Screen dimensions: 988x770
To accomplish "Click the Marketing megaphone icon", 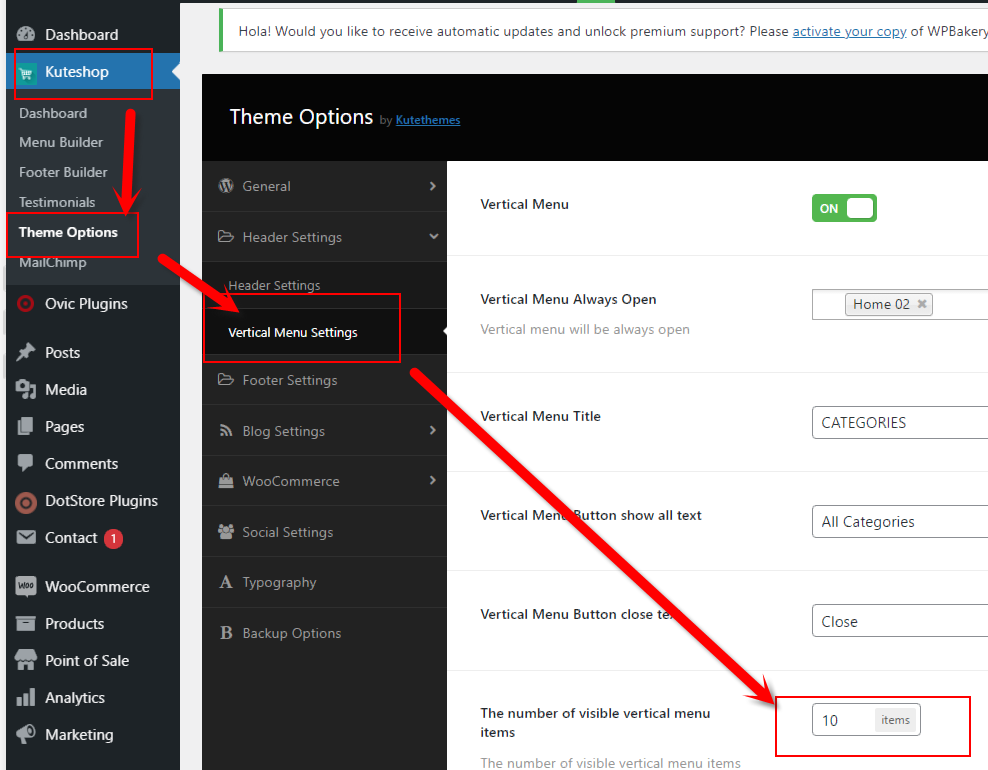I will tap(26, 734).
